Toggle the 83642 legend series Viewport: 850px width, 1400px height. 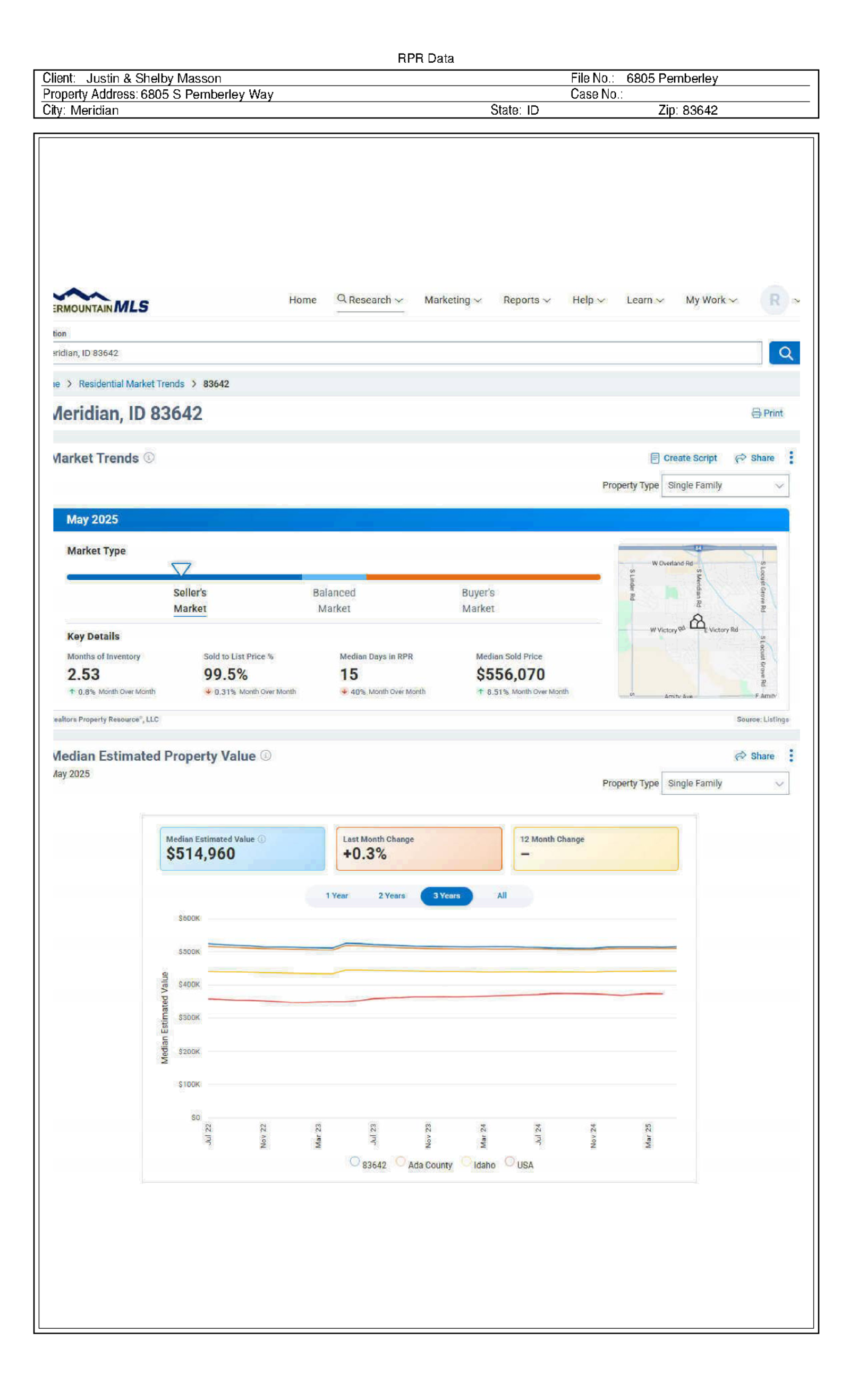click(355, 1161)
